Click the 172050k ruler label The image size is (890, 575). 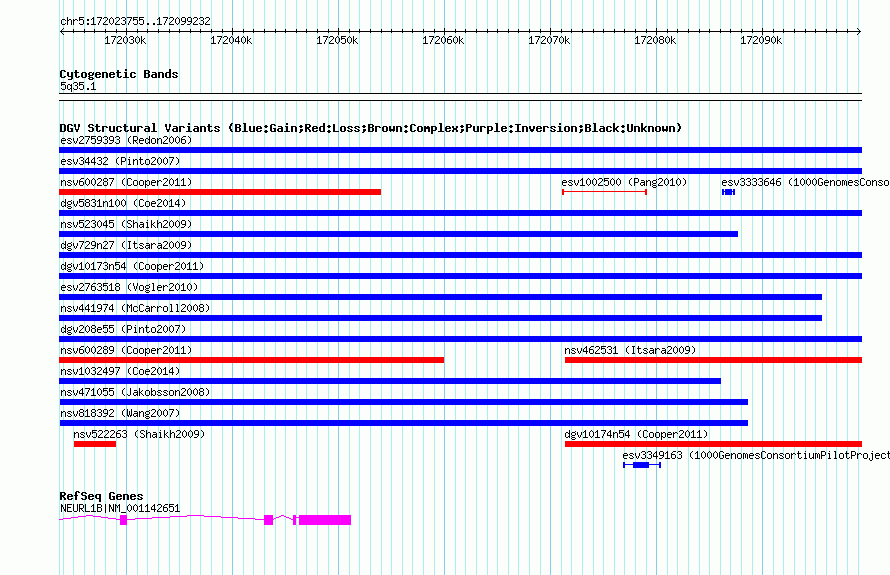pyautogui.click(x=337, y=40)
